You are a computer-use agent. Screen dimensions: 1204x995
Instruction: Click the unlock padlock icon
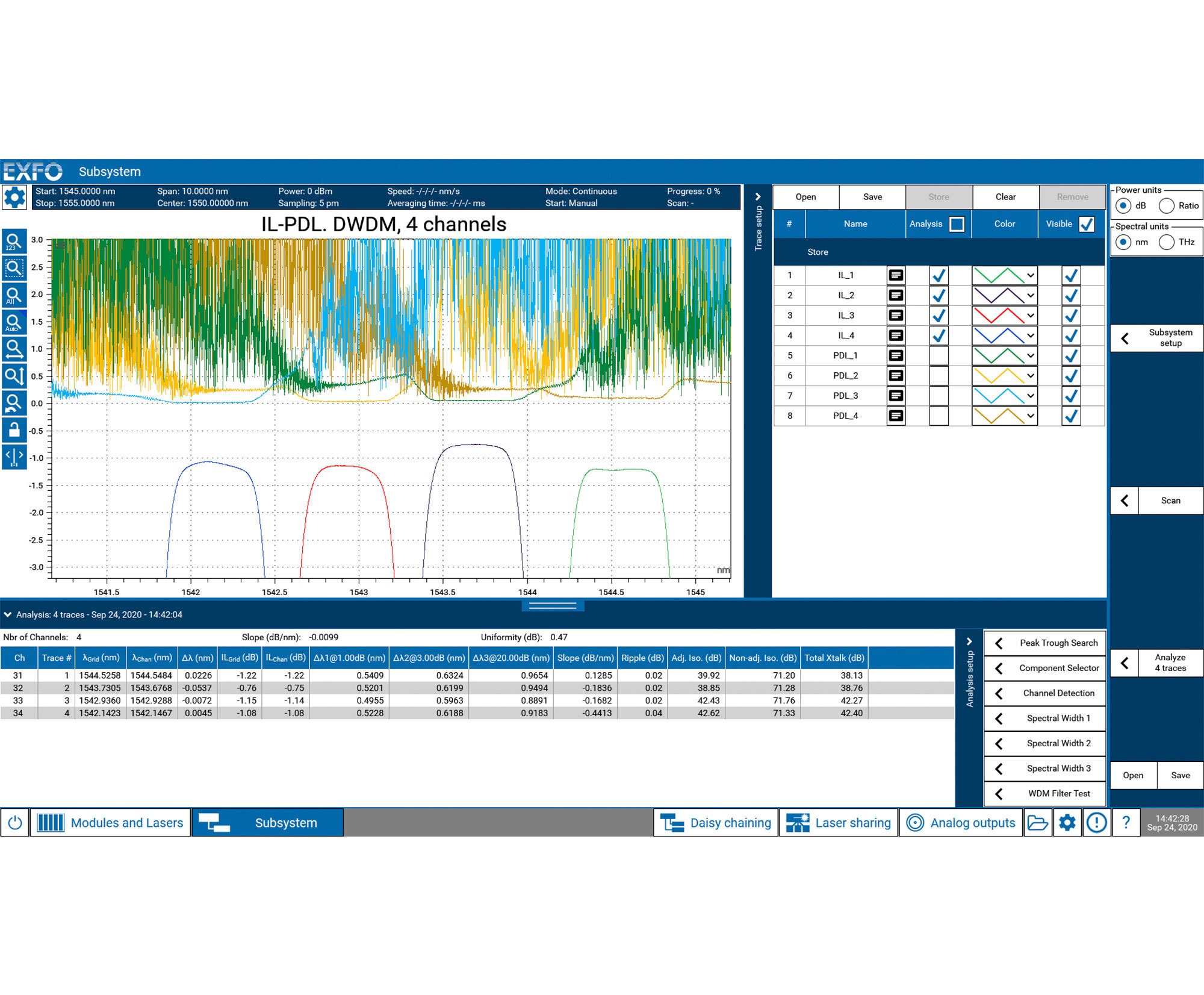pos(14,429)
